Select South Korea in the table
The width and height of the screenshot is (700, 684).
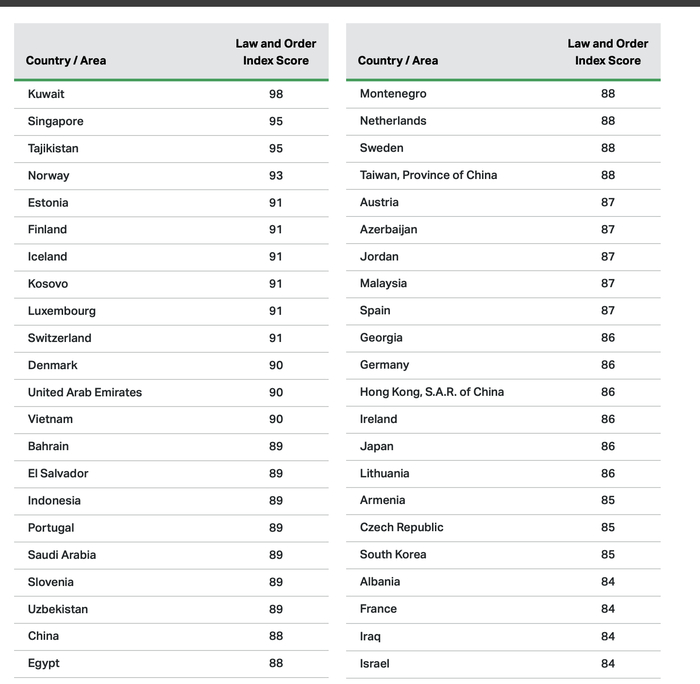click(393, 554)
